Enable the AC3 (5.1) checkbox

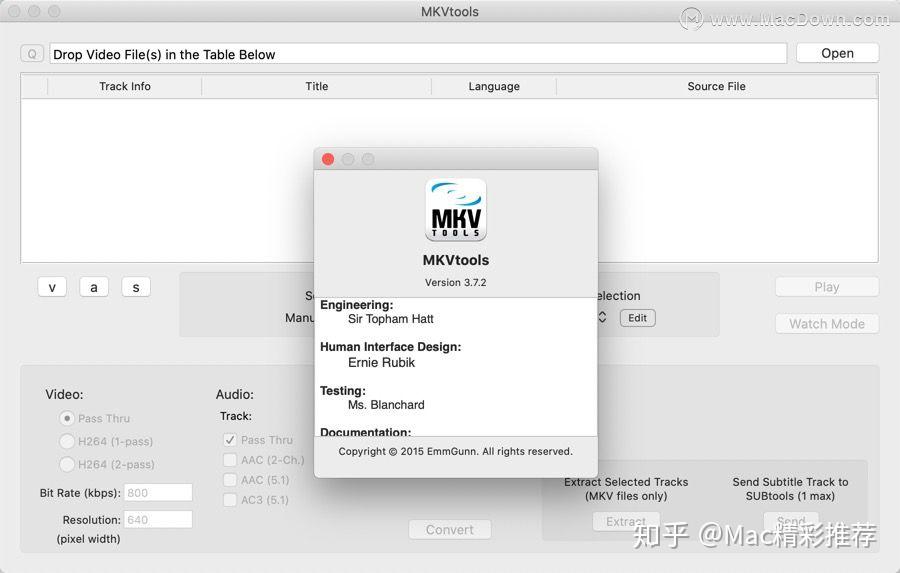pyautogui.click(x=230, y=500)
